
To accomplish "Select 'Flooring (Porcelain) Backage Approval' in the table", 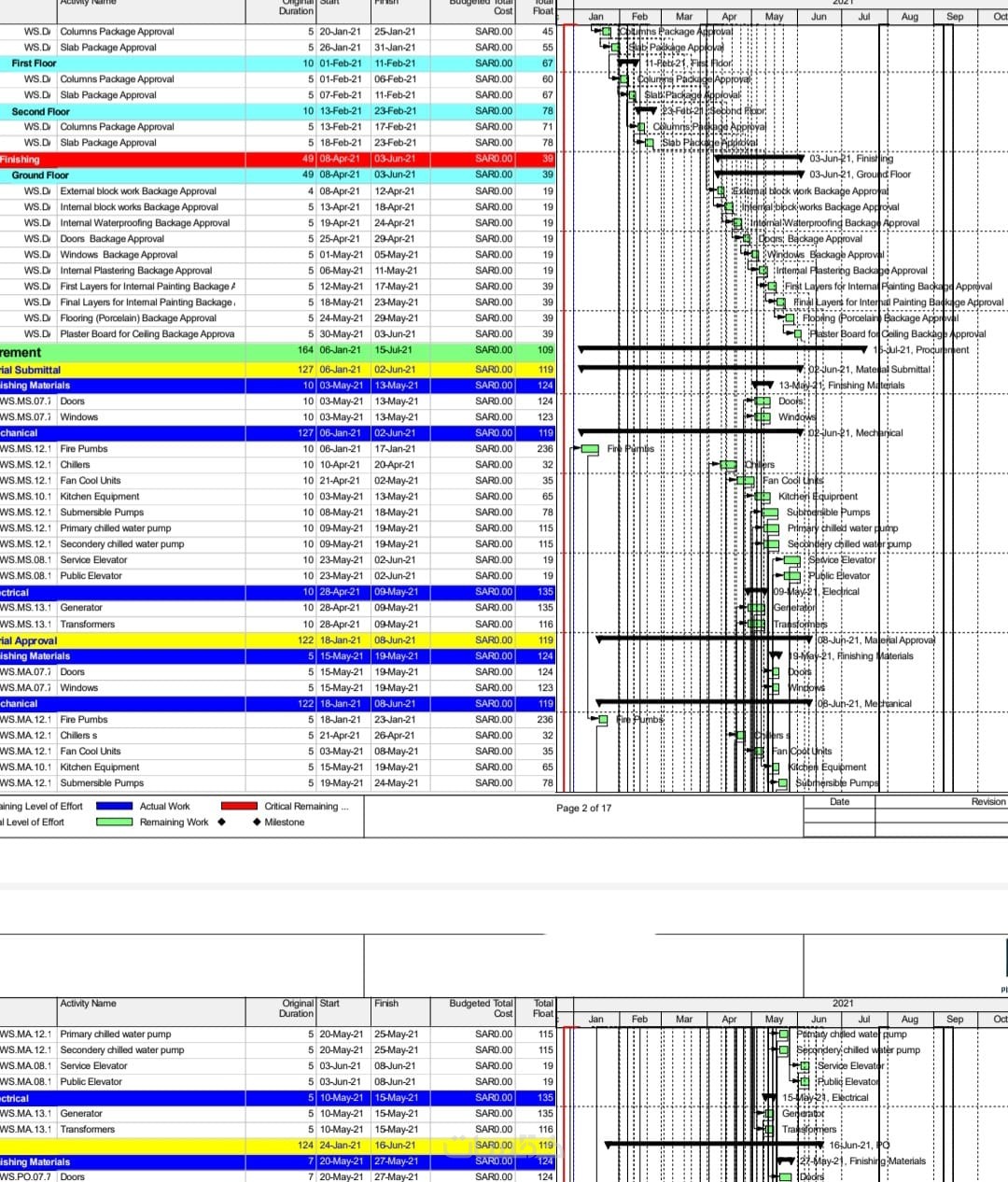I will tap(138, 318).
